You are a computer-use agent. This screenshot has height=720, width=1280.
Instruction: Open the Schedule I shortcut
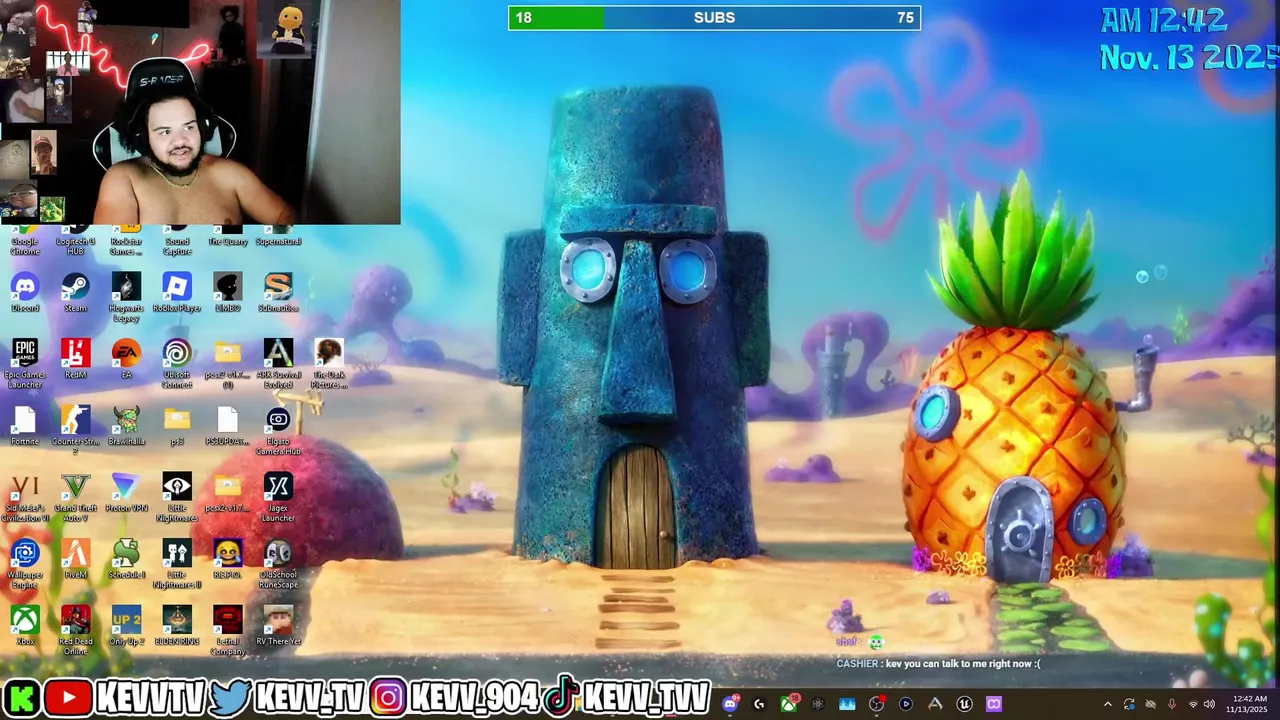coord(126,559)
